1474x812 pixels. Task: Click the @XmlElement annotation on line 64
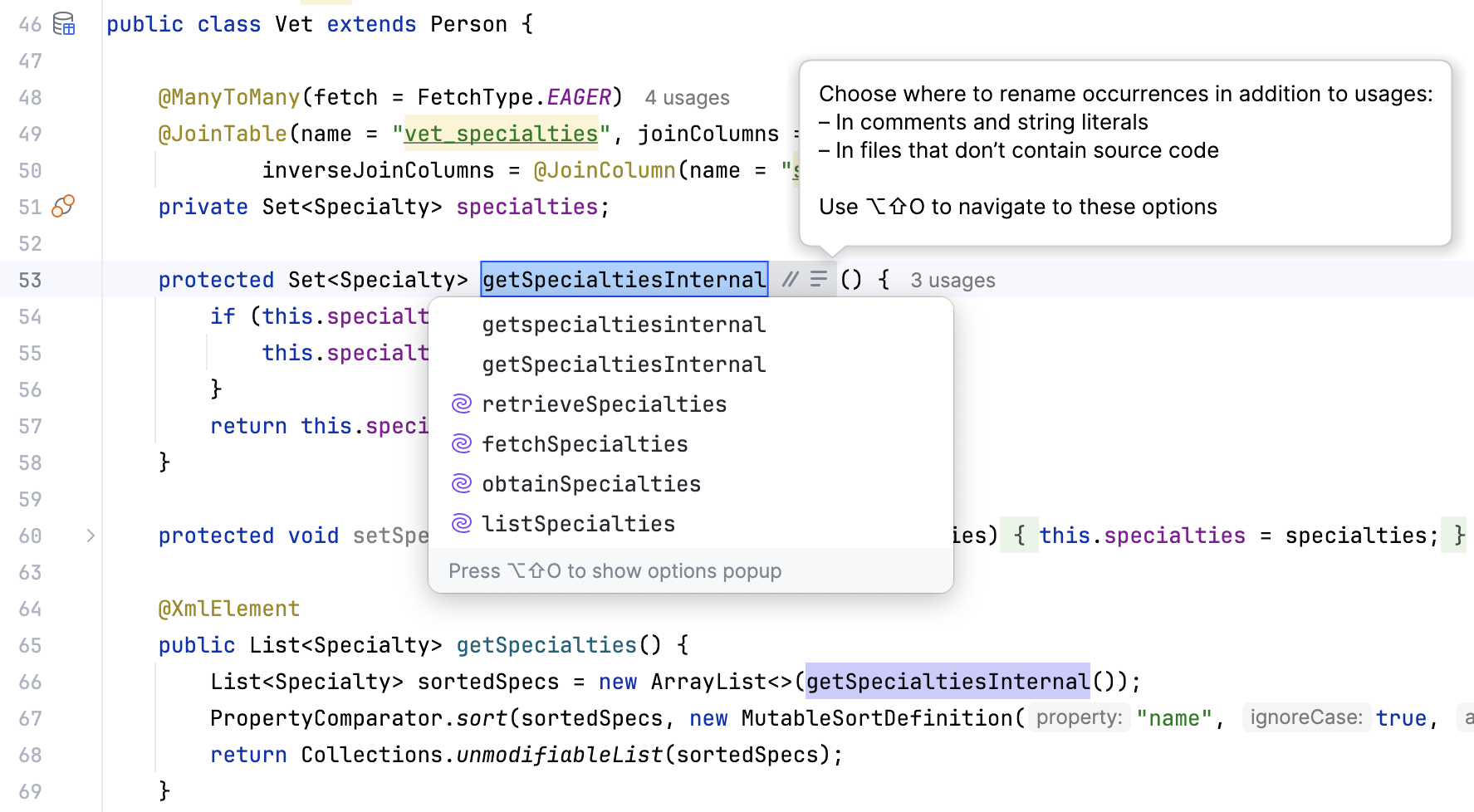coord(229,609)
